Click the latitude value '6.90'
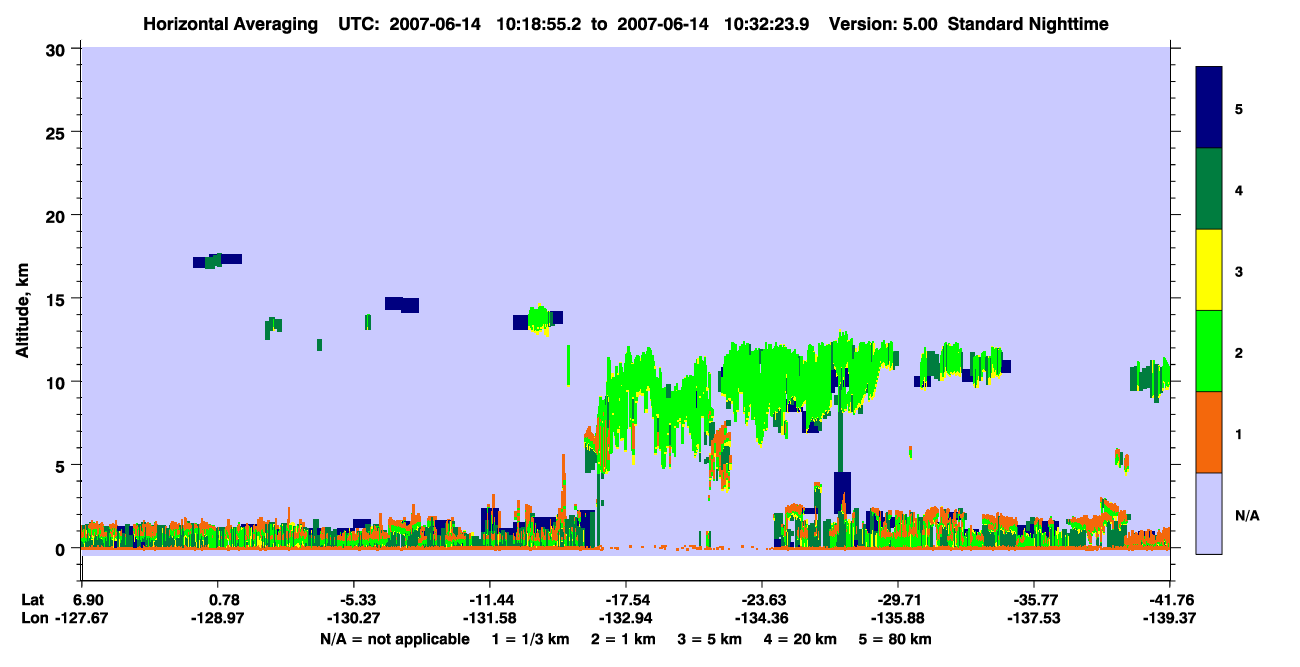 point(90,600)
